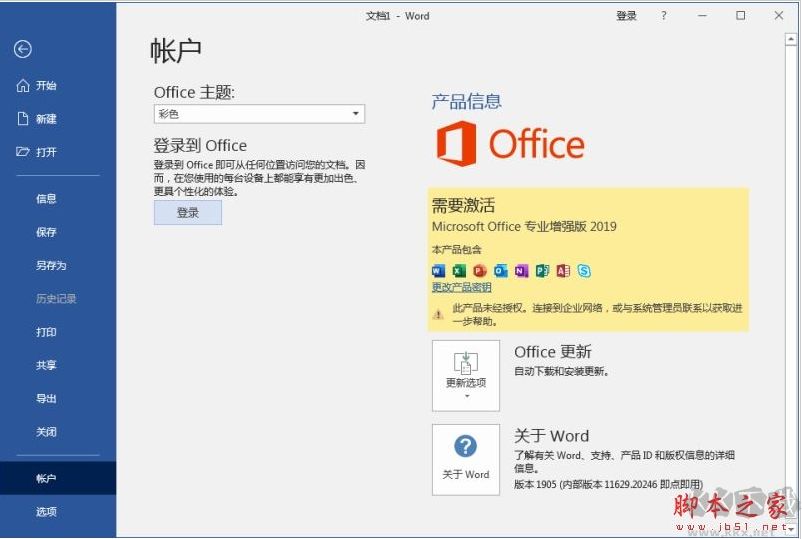Go back using the circled arrow icon
The height and width of the screenshot is (539, 802).
(x=23, y=49)
